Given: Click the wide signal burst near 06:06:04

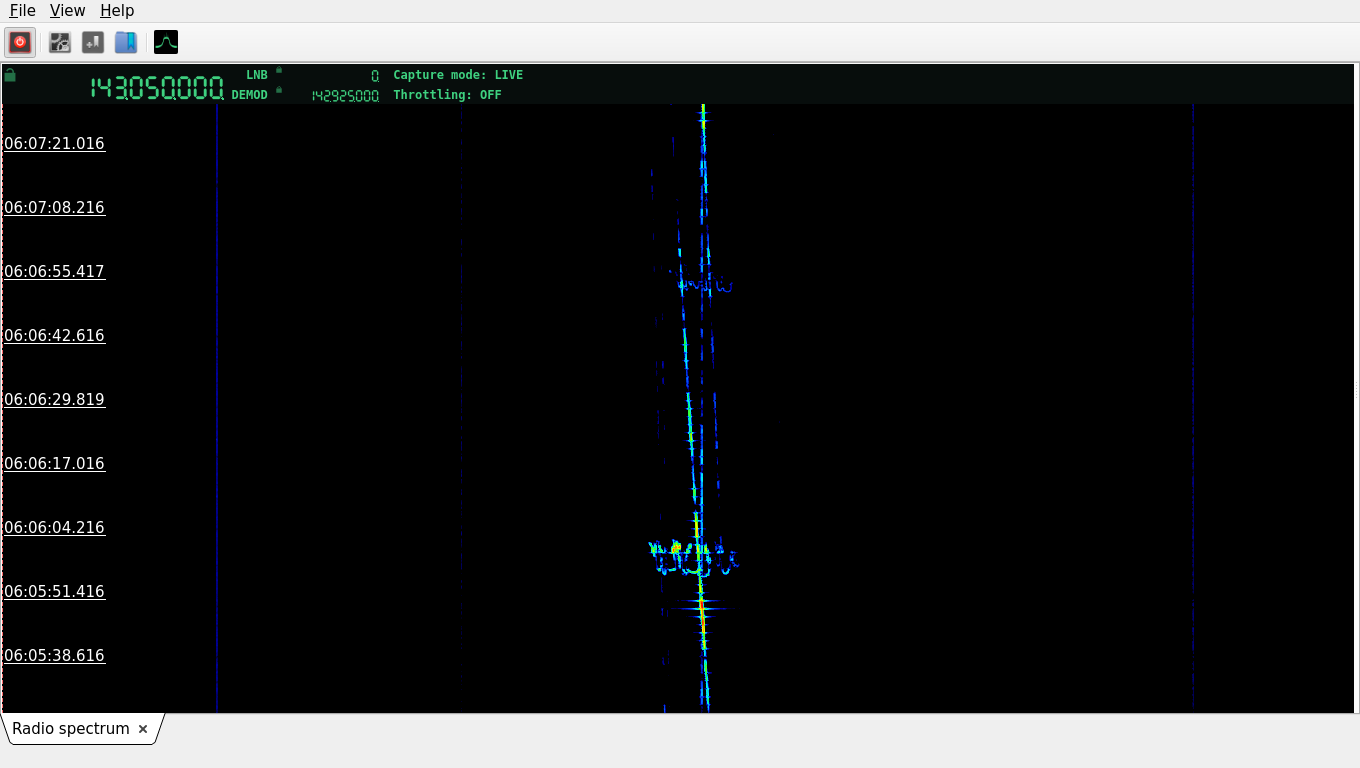Looking at the screenshot, I should (x=693, y=557).
